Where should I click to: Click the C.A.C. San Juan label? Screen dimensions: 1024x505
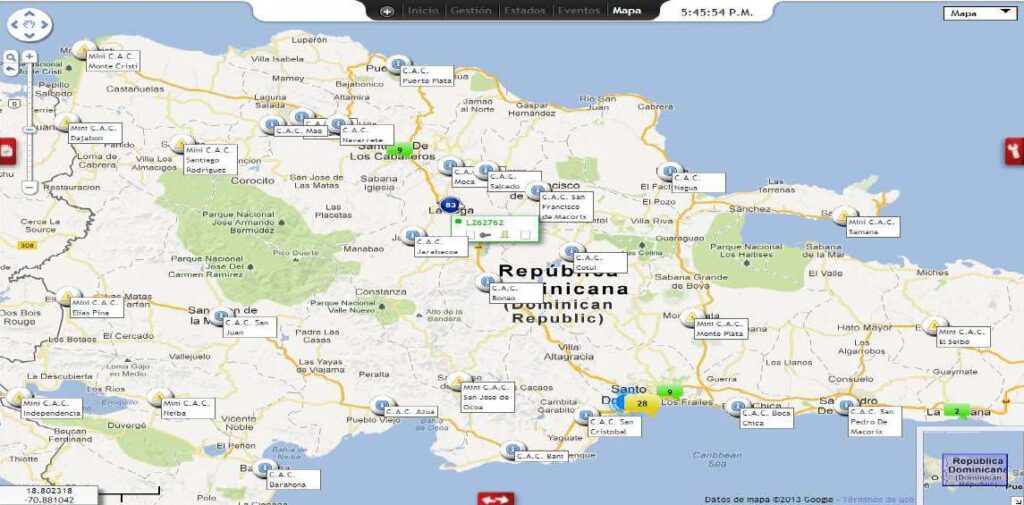coord(249,327)
